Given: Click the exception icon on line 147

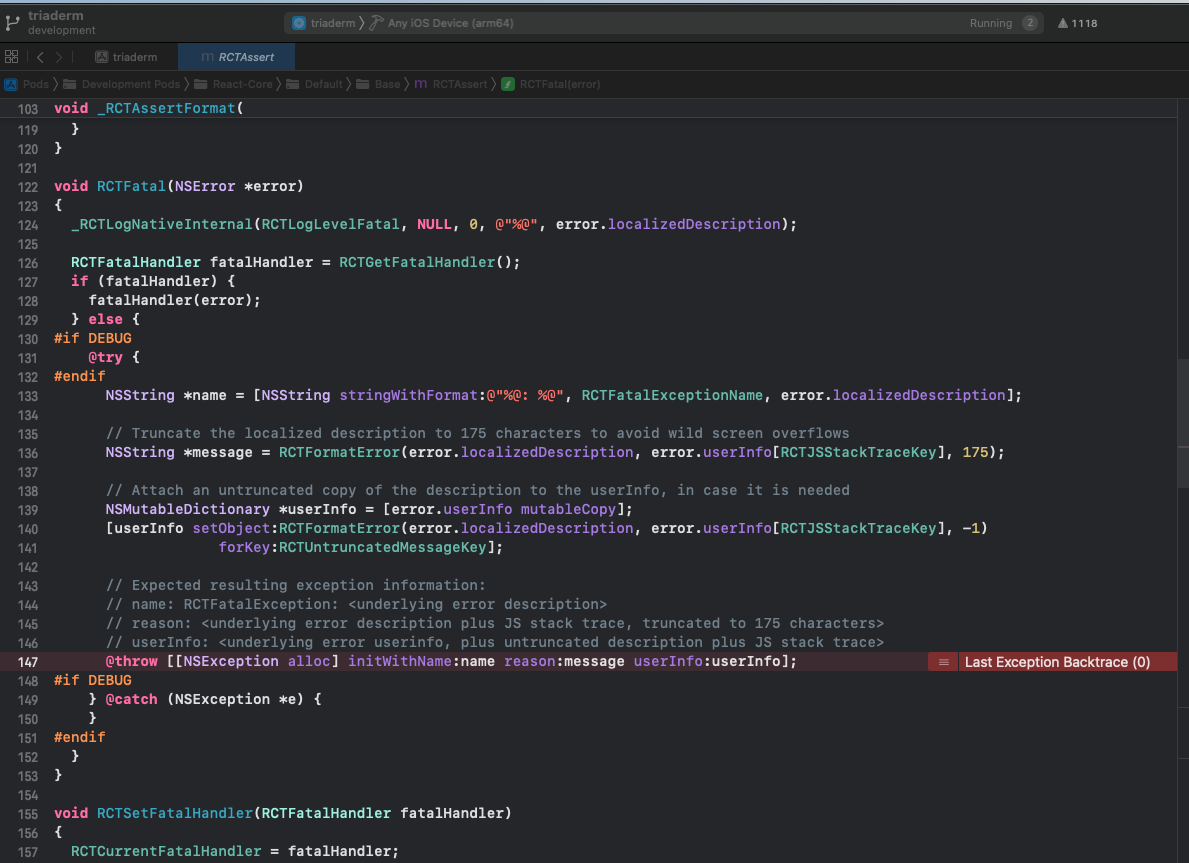Looking at the screenshot, I should (x=942, y=662).
